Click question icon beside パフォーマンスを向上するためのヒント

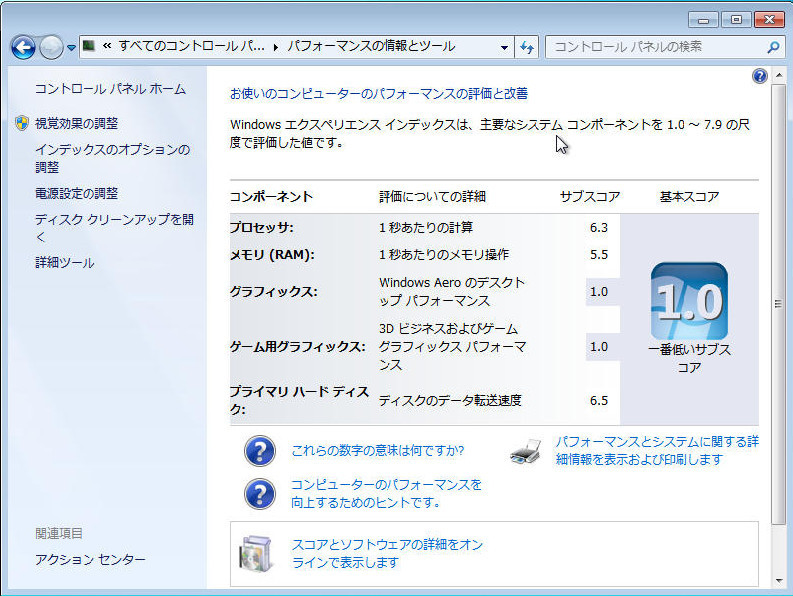click(260, 494)
